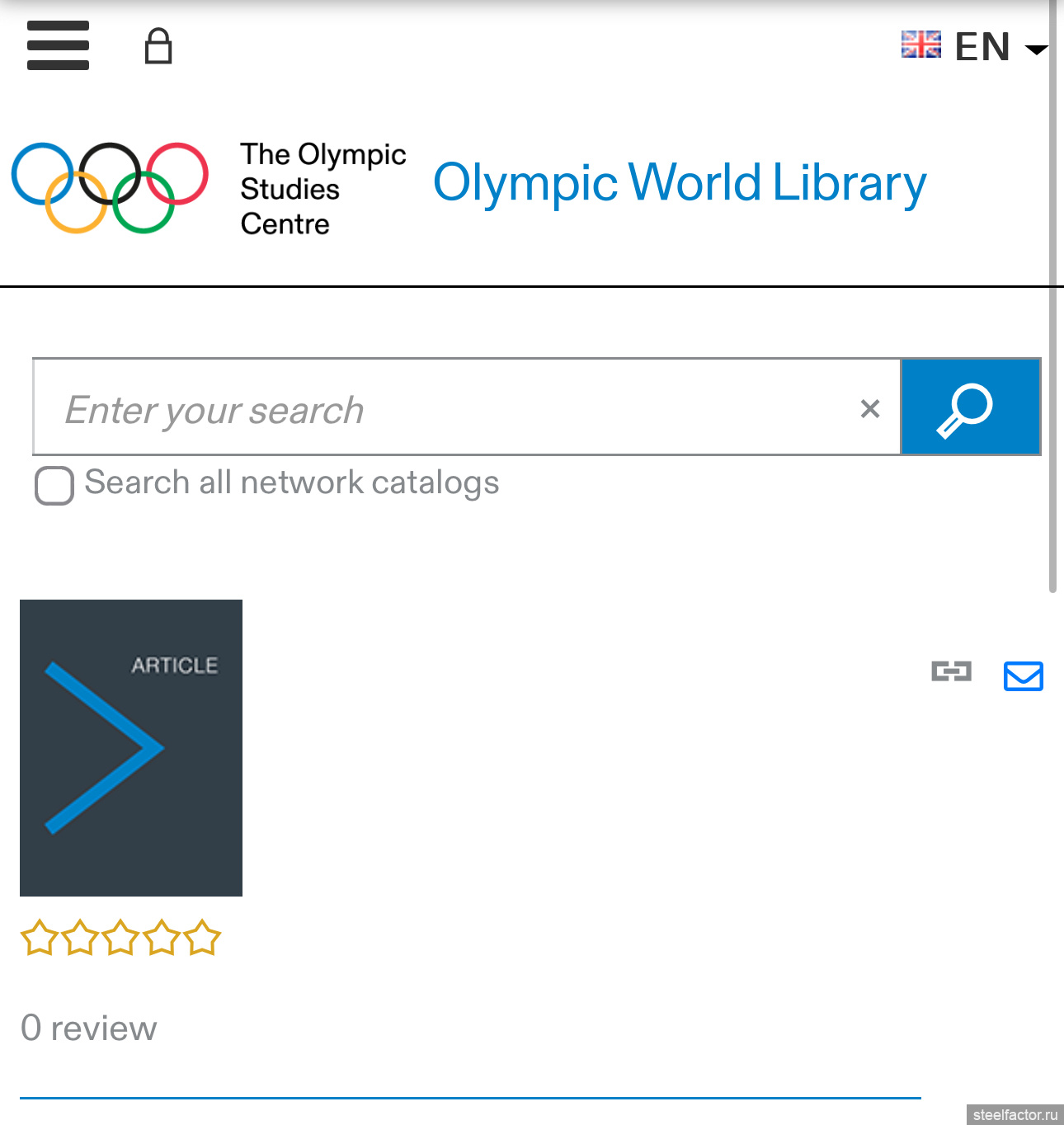
Task: Enable Search all network catalogs checkbox
Action: coord(54,485)
